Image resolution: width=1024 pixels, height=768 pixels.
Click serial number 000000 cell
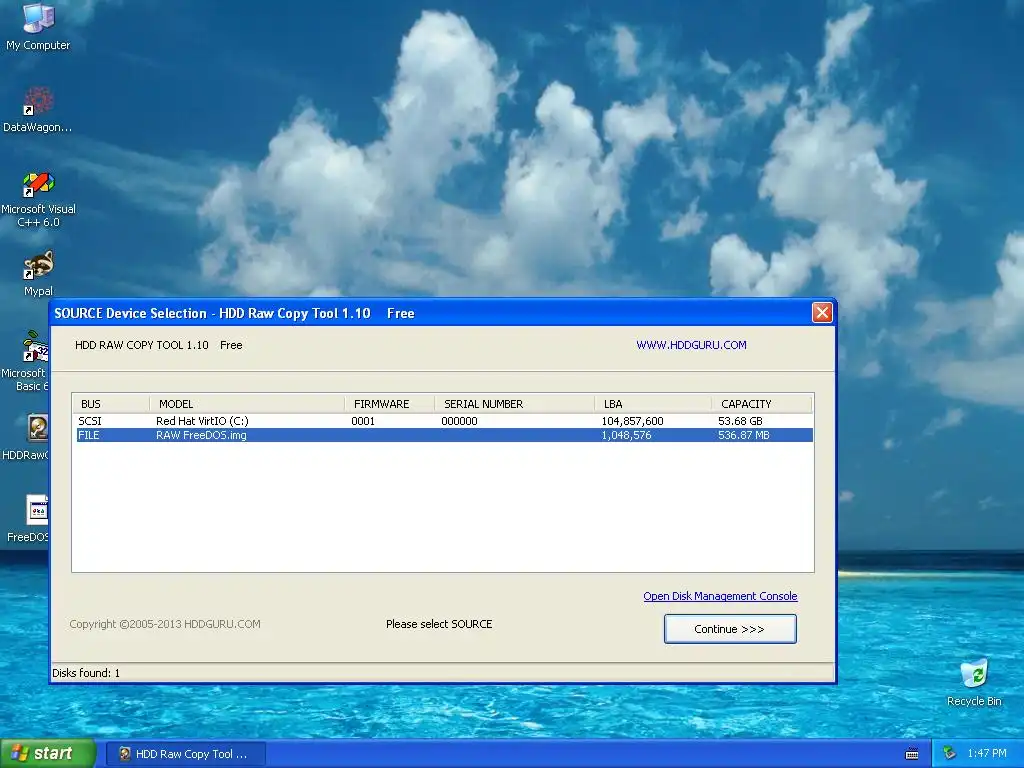[x=459, y=421]
